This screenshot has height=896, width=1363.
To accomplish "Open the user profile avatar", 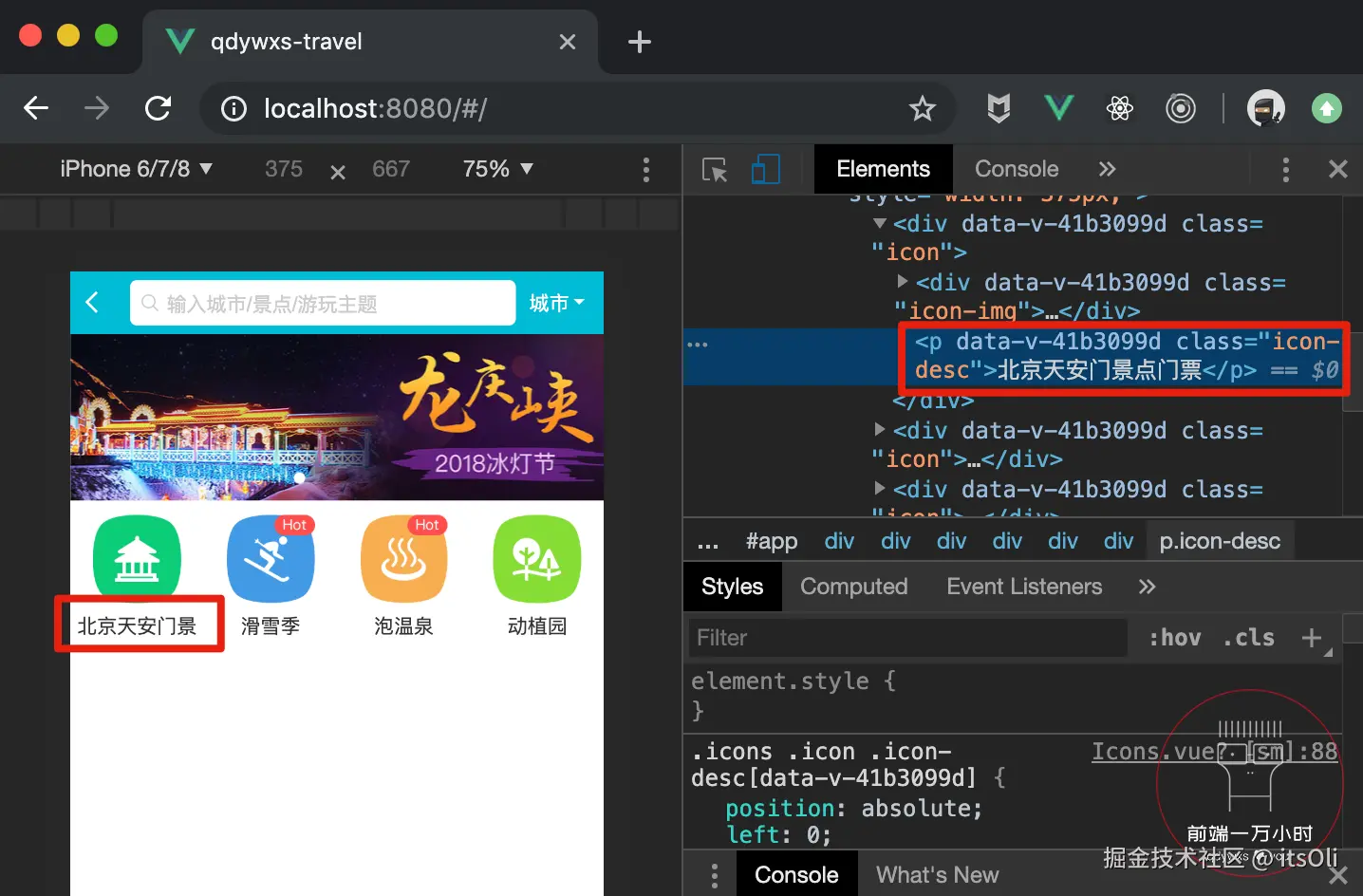I will click(1265, 108).
